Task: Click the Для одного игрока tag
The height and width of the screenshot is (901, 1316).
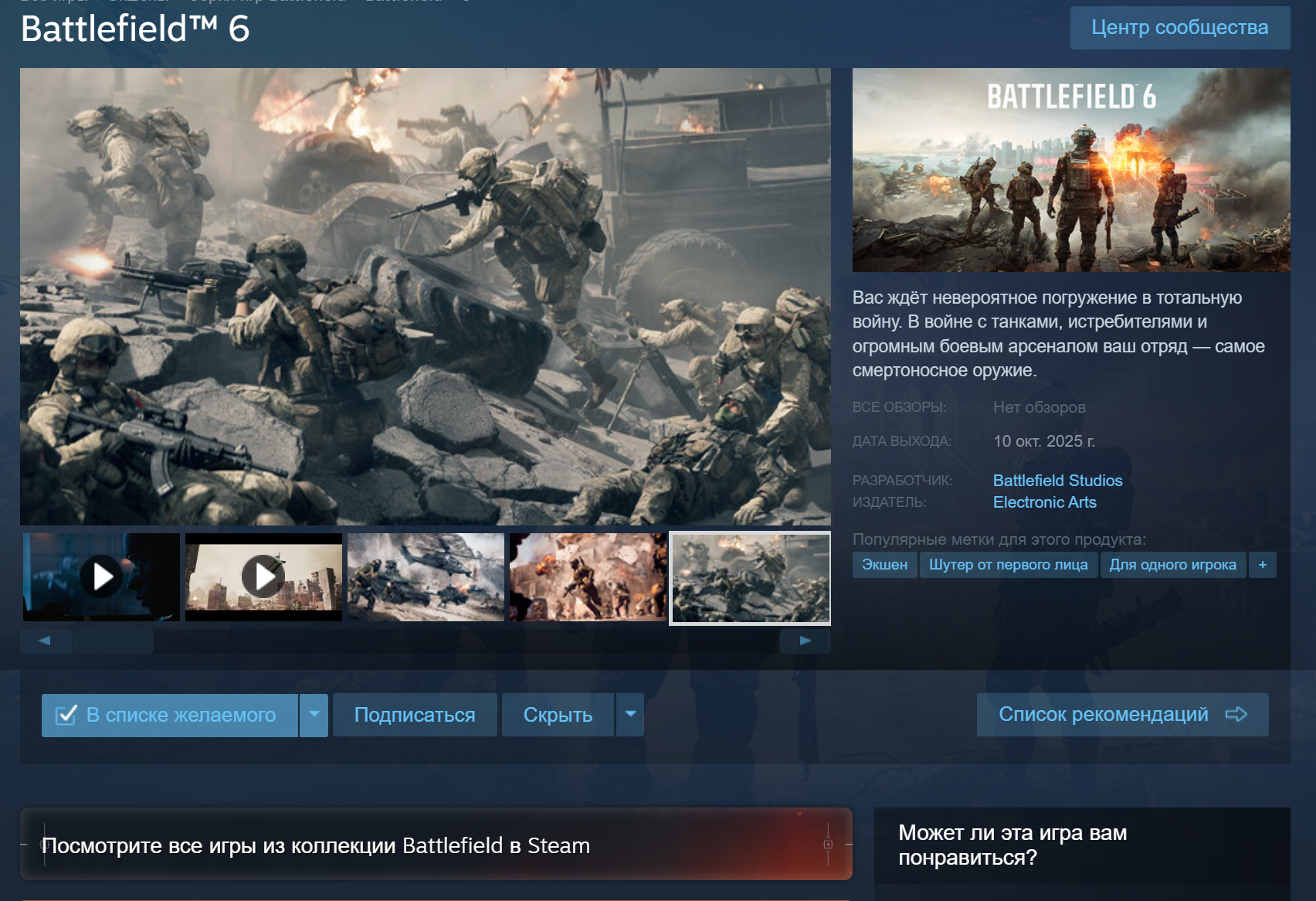Action: (x=1172, y=565)
